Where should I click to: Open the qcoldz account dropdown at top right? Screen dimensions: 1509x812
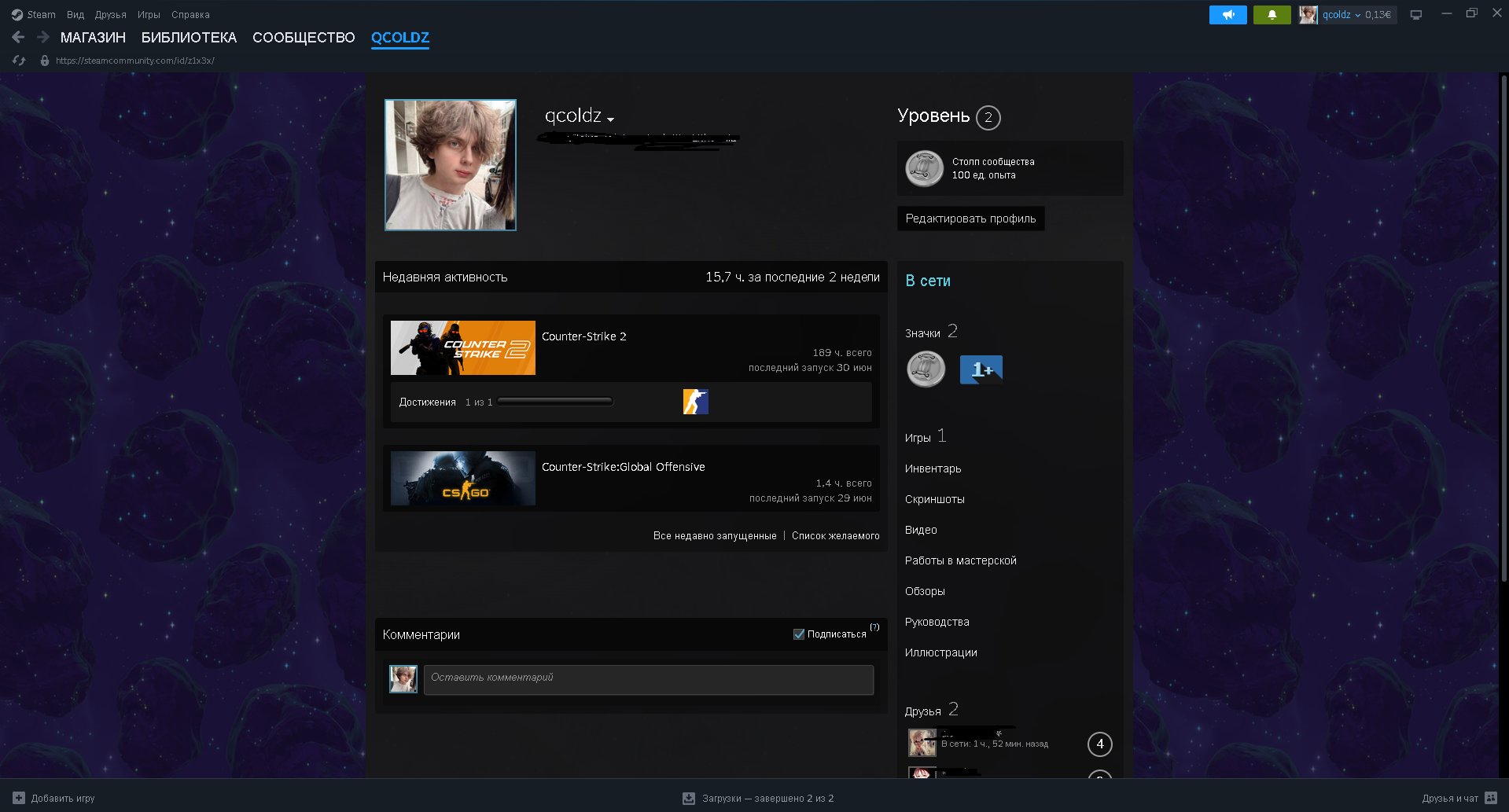coord(1340,15)
